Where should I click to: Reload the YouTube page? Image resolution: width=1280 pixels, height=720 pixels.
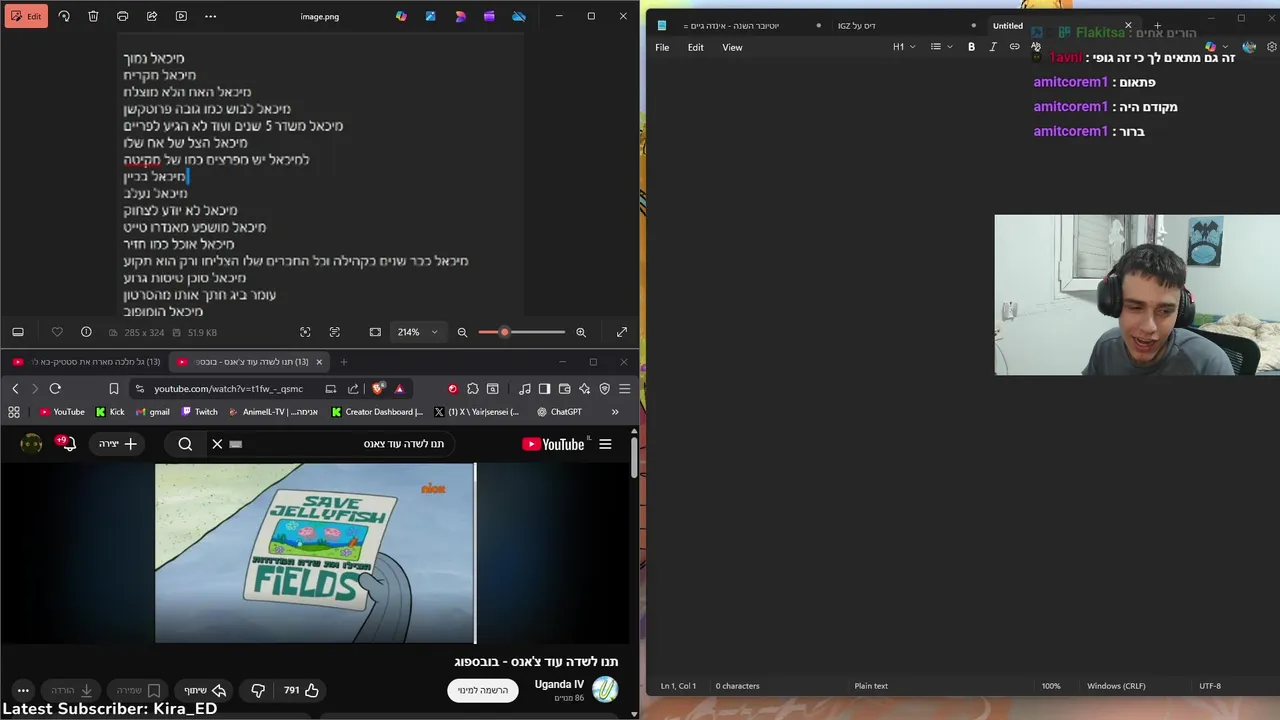[55, 389]
